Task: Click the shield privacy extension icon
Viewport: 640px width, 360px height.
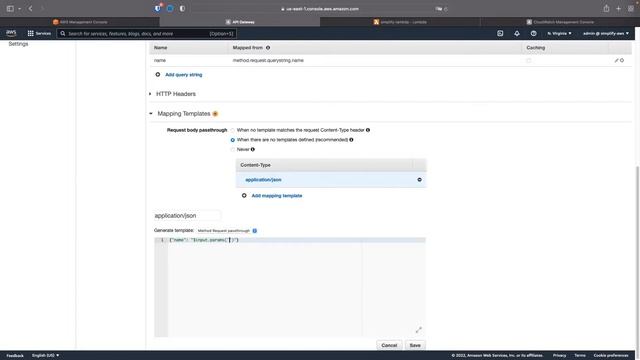Action: coord(158,8)
